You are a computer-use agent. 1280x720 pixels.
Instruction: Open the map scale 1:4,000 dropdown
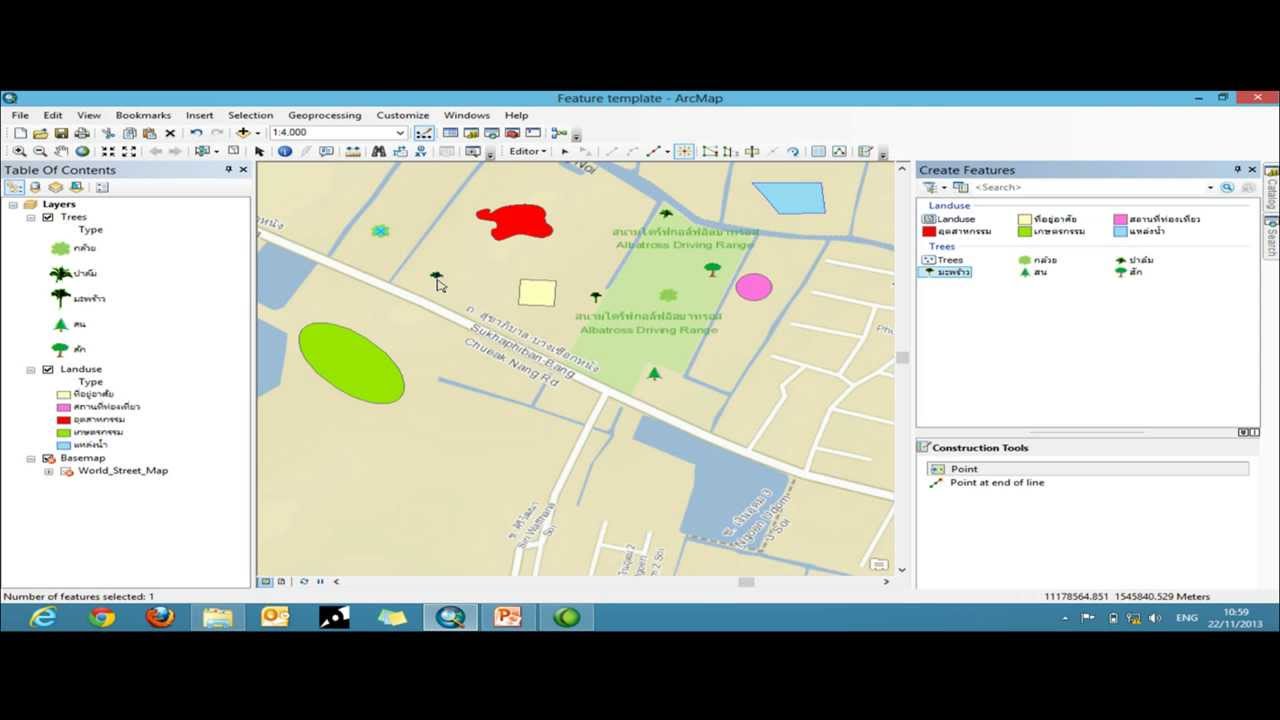click(400, 133)
